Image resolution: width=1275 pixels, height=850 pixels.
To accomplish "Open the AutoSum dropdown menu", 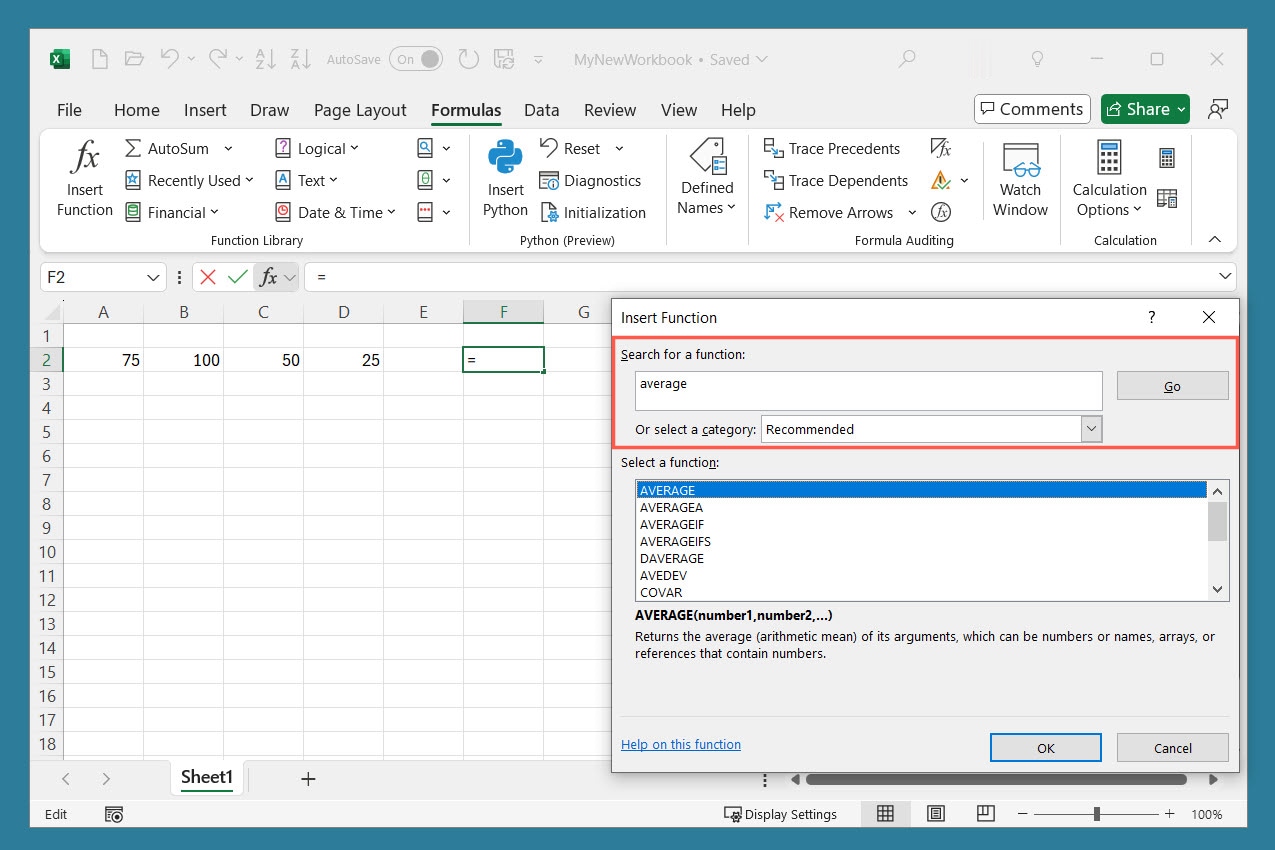I will (228, 149).
